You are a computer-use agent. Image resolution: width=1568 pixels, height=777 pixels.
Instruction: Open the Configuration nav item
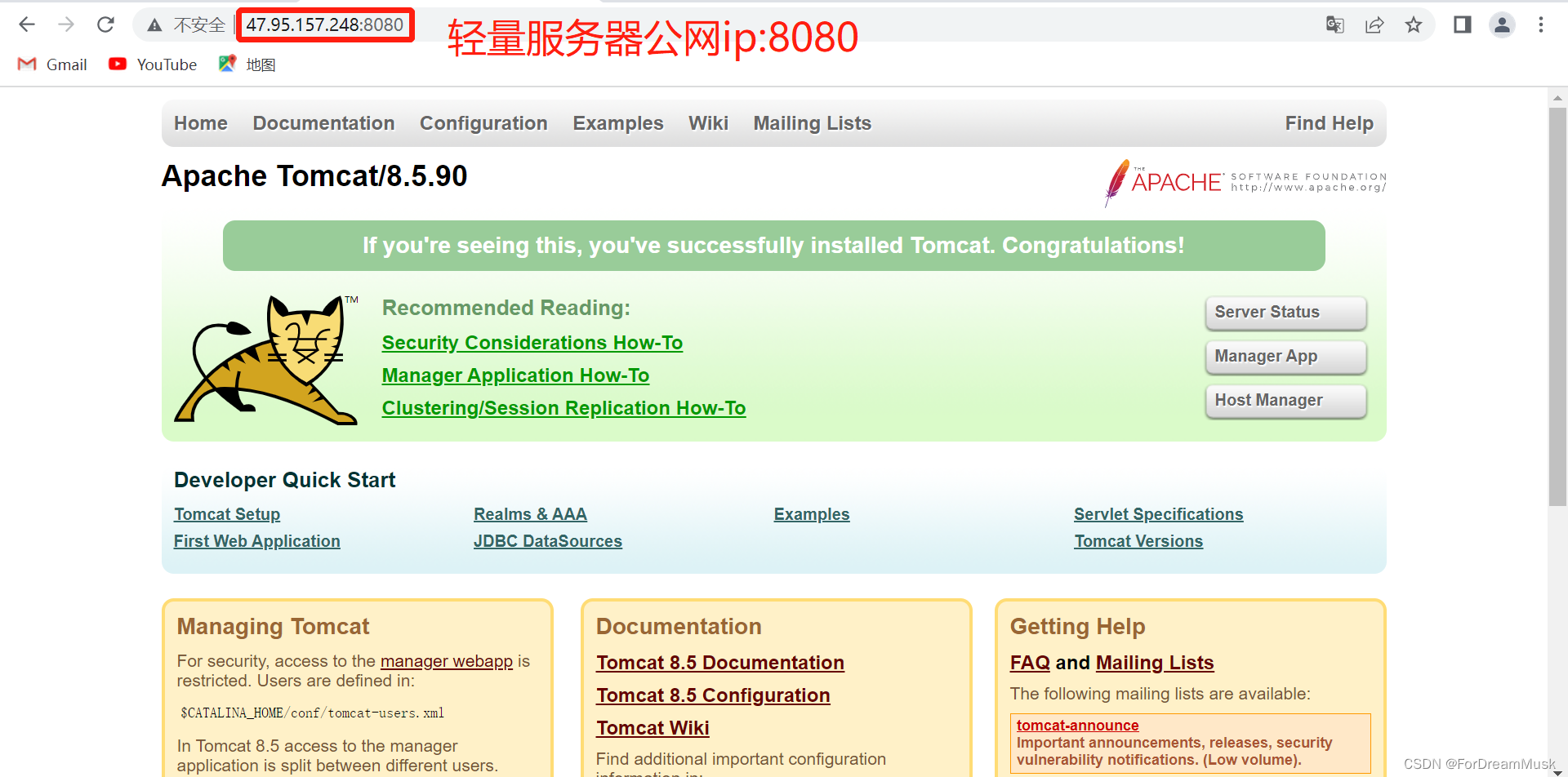coord(483,123)
